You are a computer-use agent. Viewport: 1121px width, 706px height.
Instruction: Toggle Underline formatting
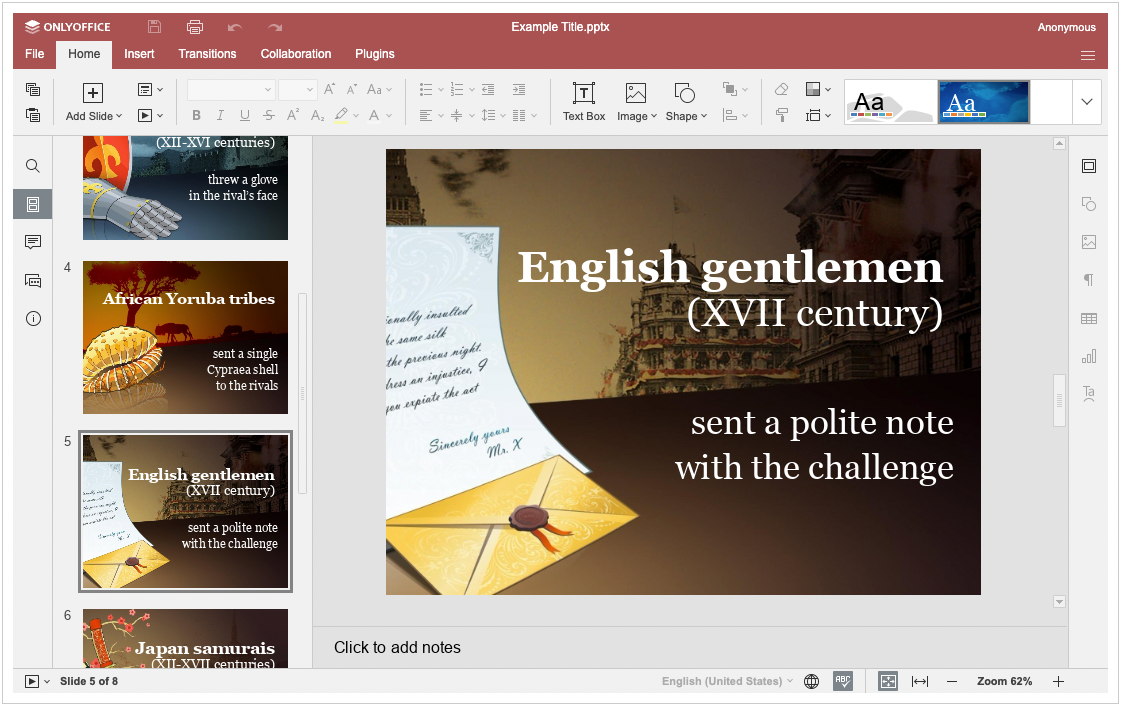pos(245,115)
